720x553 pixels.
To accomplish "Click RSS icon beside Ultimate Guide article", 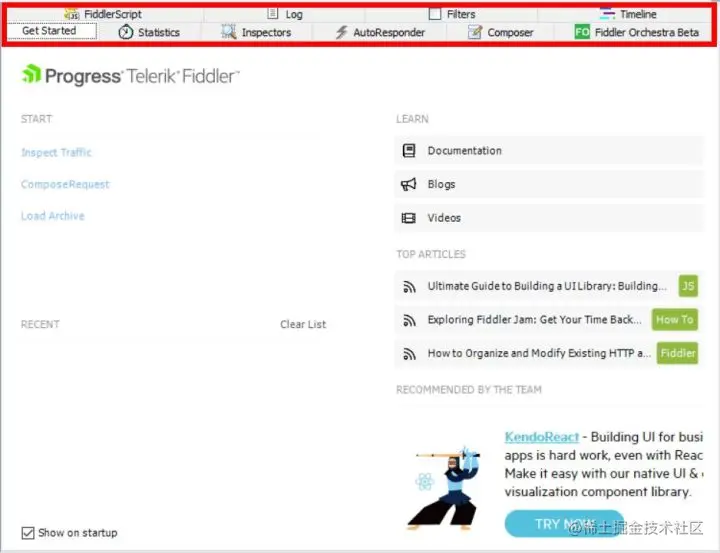I will click(x=409, y=287).
